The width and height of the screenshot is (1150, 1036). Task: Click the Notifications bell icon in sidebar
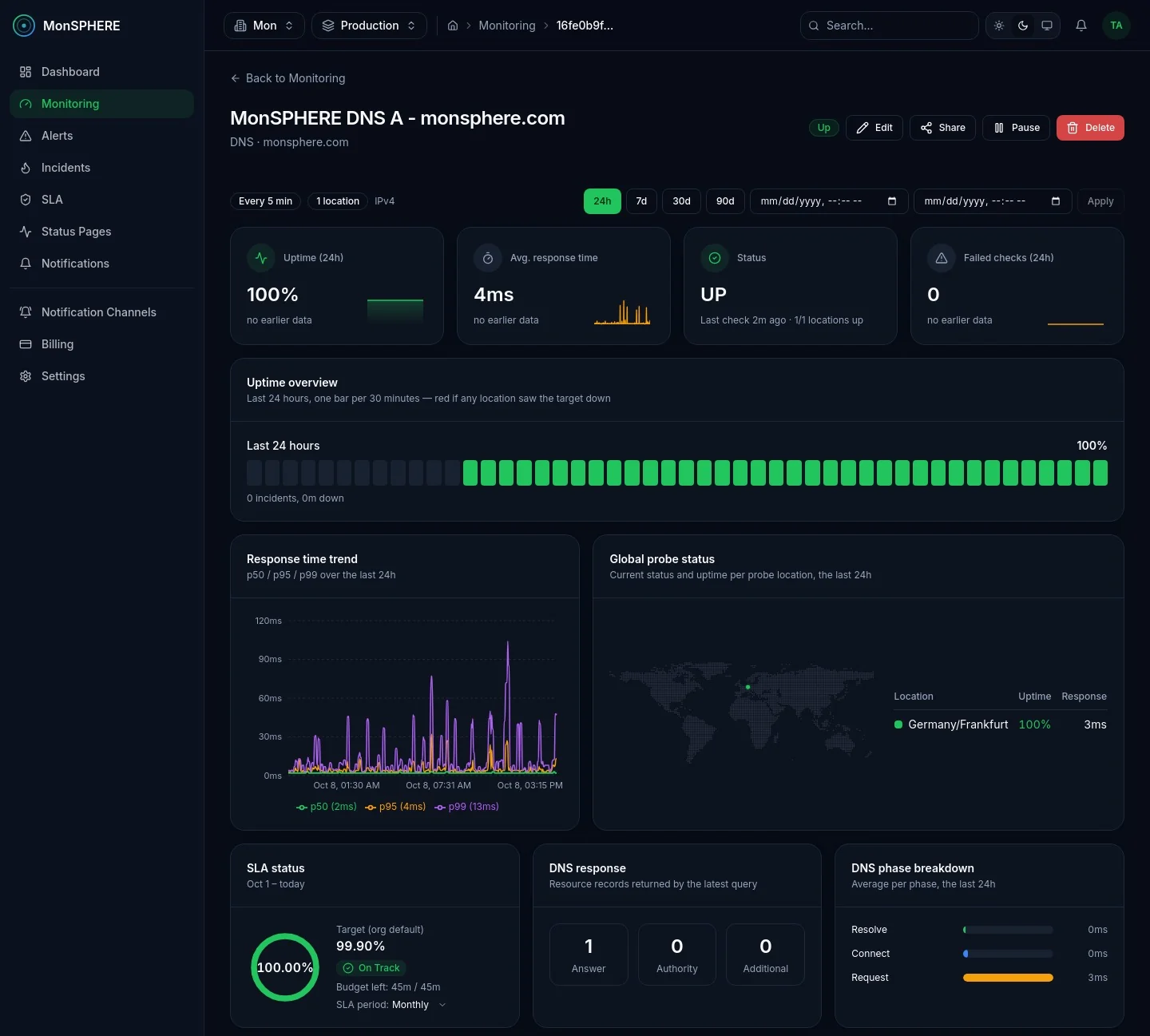point(26,264)
